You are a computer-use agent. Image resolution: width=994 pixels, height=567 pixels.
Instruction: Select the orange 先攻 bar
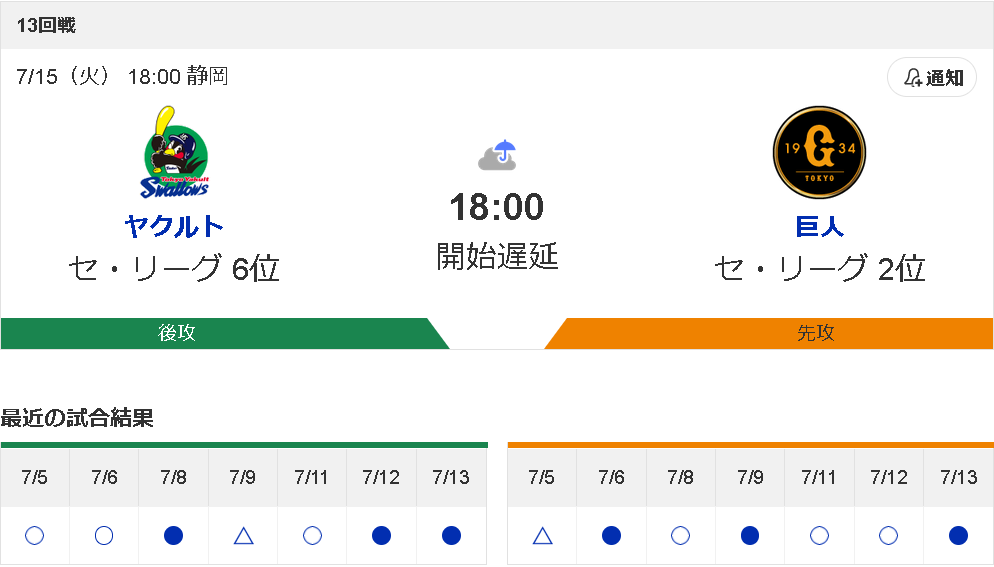769,334
